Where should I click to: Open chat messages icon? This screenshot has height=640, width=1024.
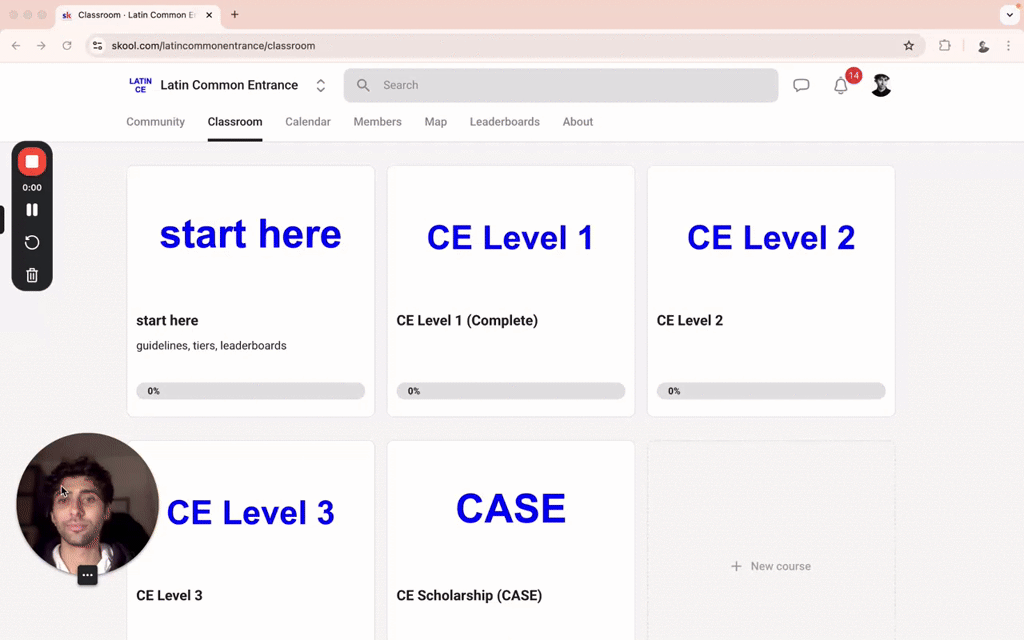[801, 85]
